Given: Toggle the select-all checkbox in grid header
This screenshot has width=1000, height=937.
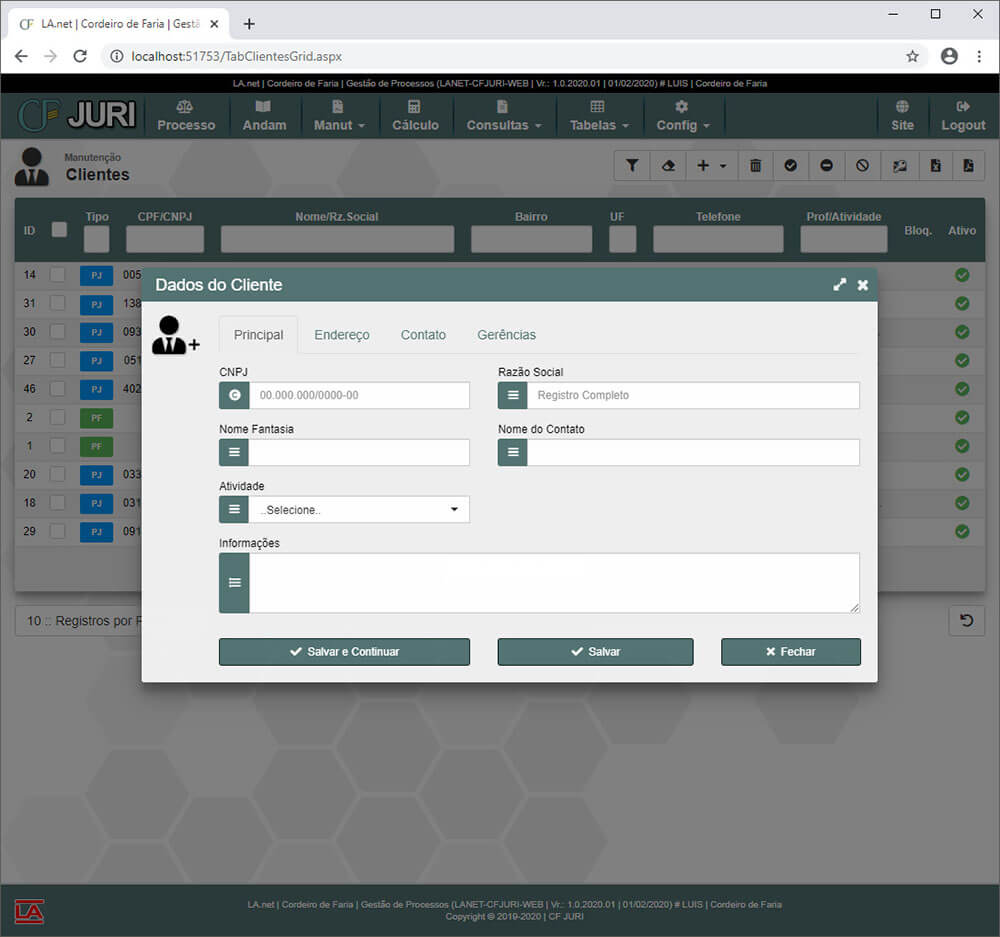Looking at the screenshot, I should 59,229.
